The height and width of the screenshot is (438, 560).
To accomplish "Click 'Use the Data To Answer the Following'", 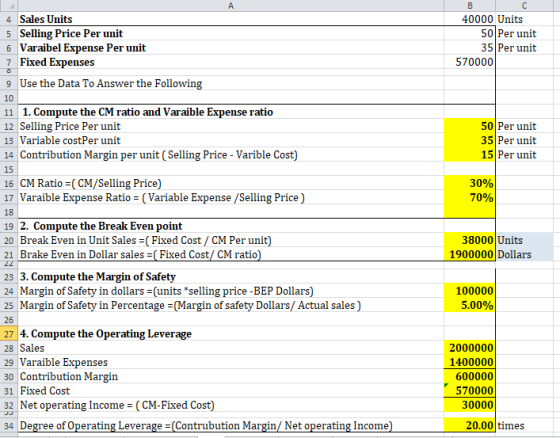I will pyautogui.click(x=111, y=83).
